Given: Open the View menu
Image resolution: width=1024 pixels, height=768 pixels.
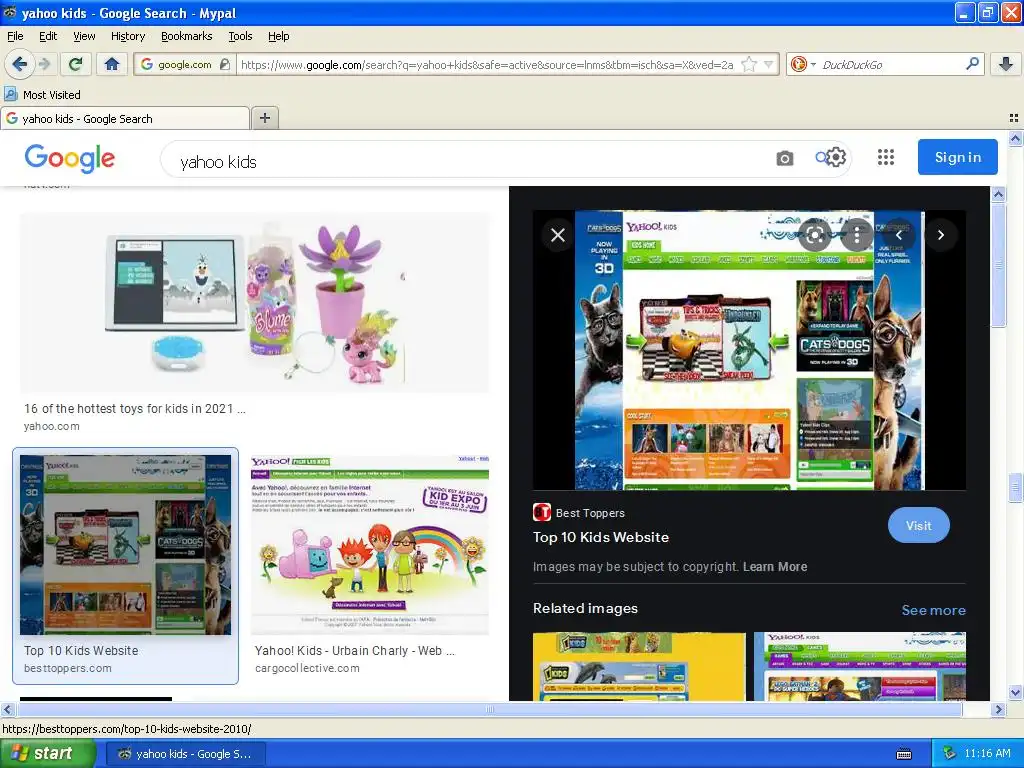Looking at the screenshot, I should (x=84, y=36).
